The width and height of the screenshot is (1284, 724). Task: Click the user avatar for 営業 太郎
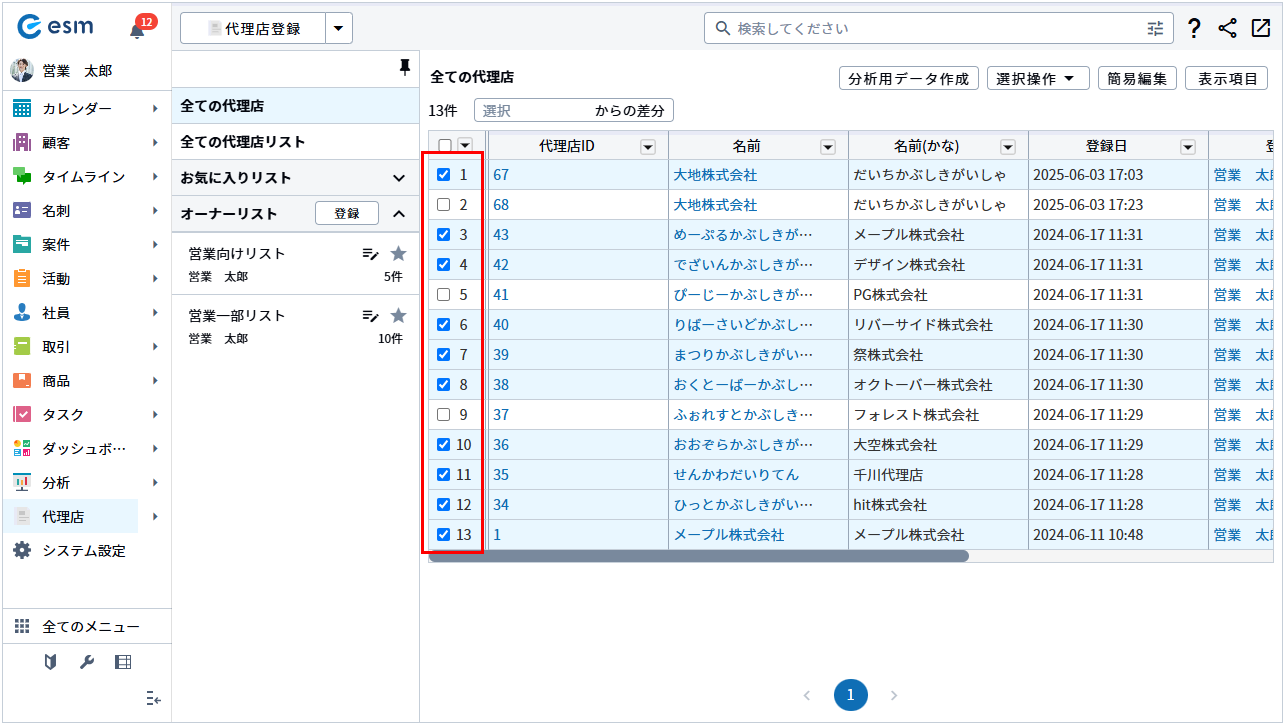coord(21,71)
